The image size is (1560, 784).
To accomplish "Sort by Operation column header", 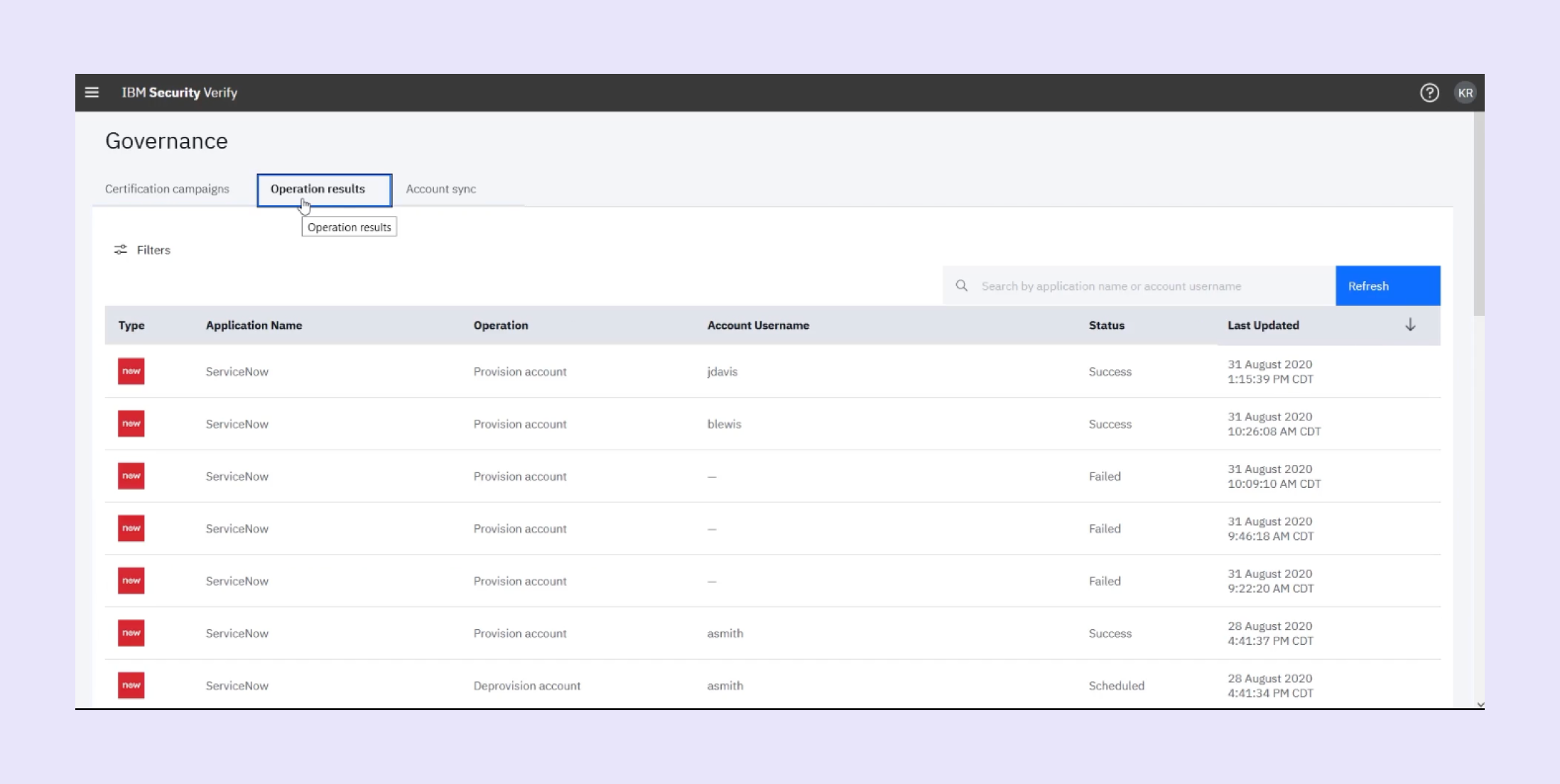I will click(501, 325).
